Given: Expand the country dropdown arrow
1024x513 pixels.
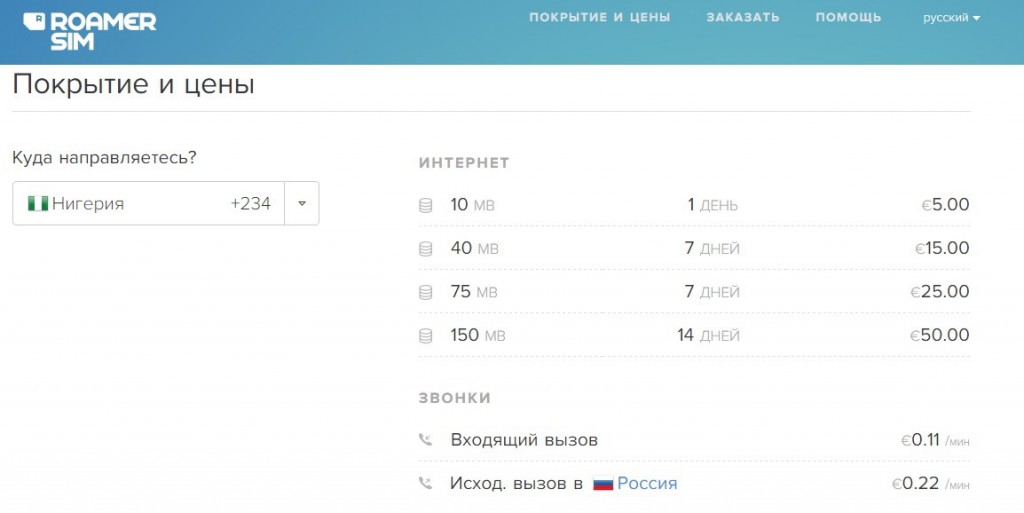Looking at the screenshot, I should click(302, 204).
